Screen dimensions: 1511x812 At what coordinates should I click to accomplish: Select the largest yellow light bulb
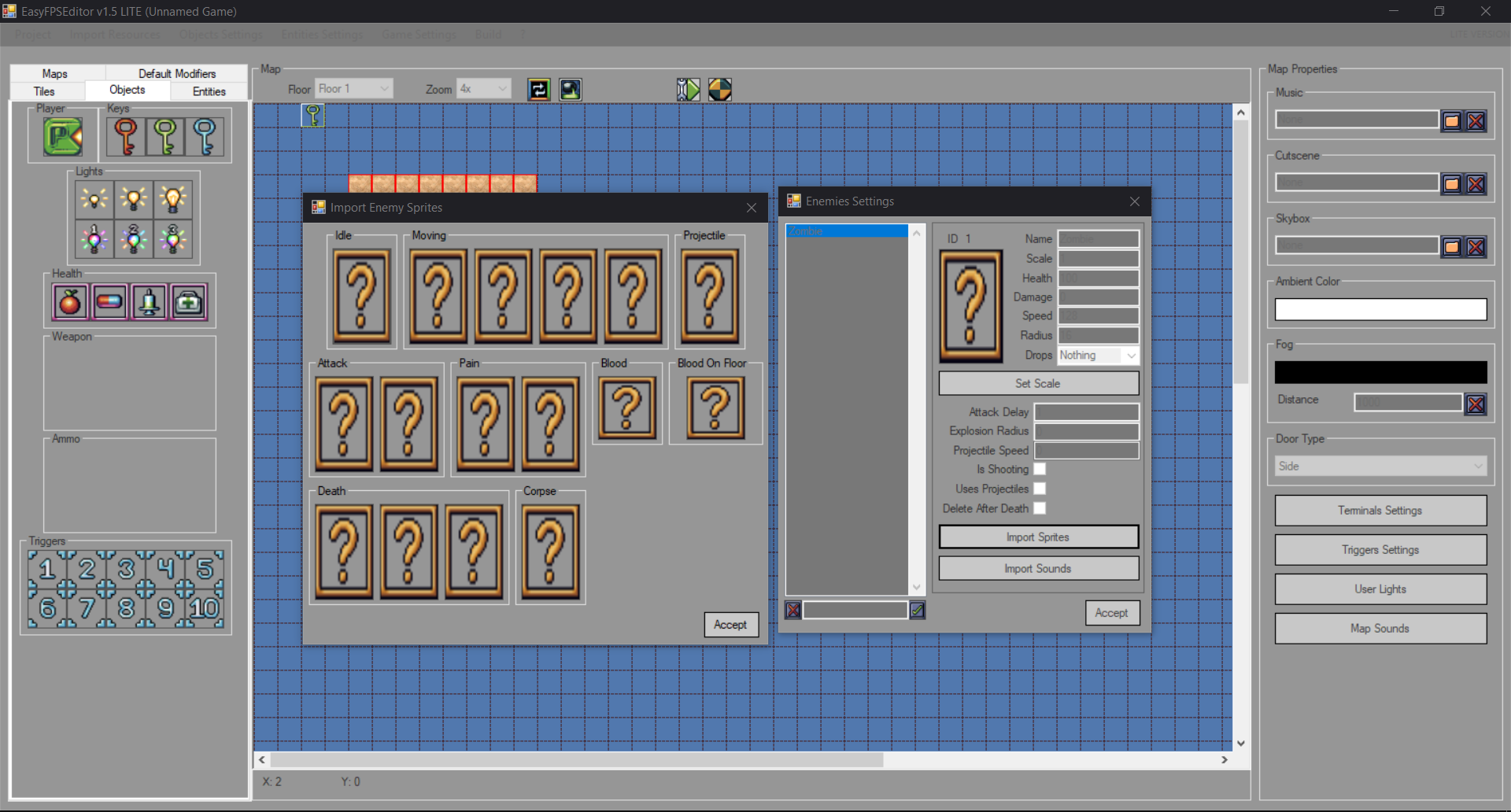click(x=173, y=200)
